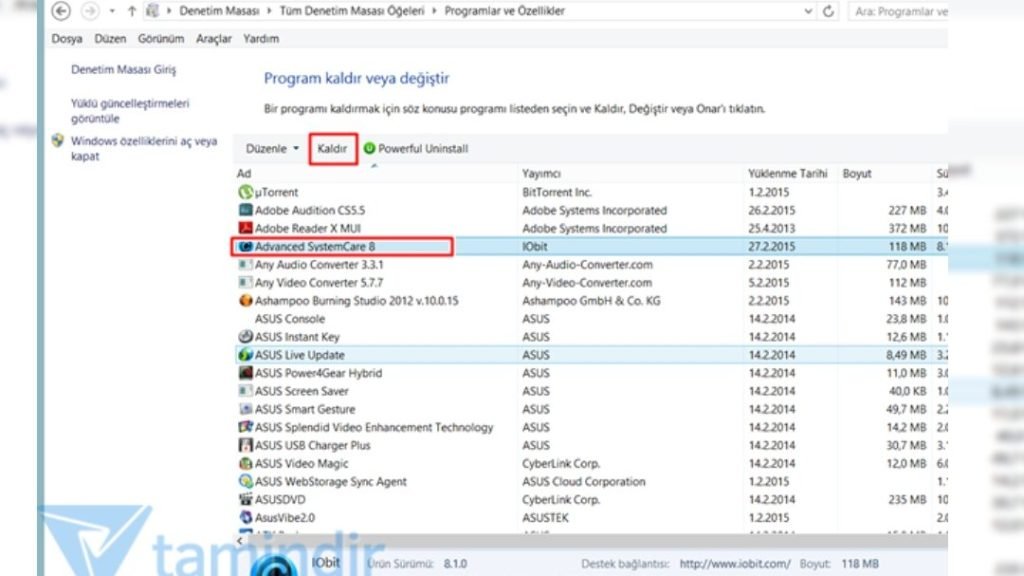
Task: Select the ASUSDVD icon
Action: tap(245, 499)
